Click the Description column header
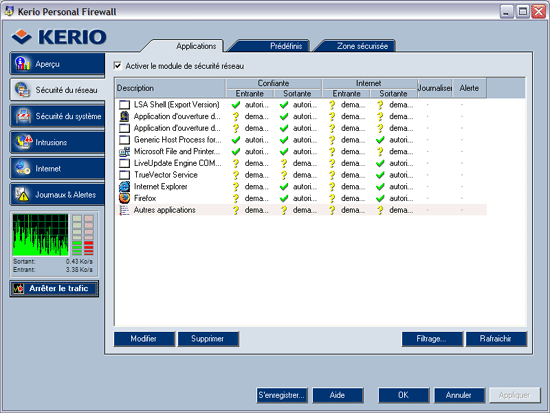 [x=170, y=88]
